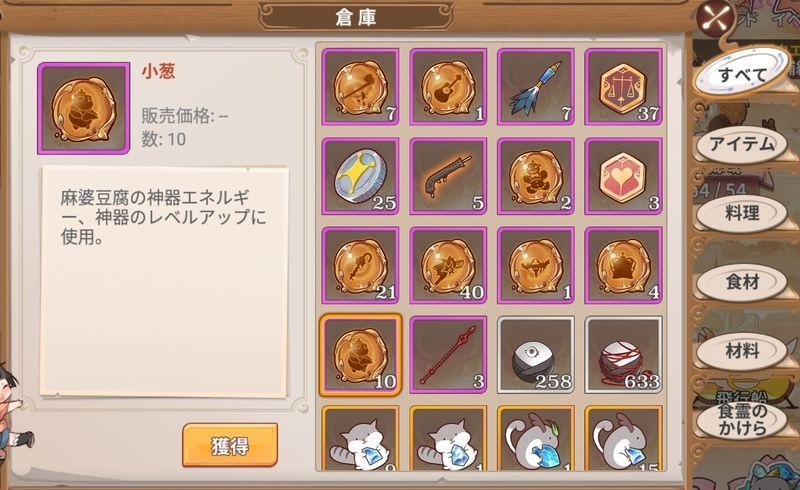Switch to the 料理 tab

[x=742, y=213]
